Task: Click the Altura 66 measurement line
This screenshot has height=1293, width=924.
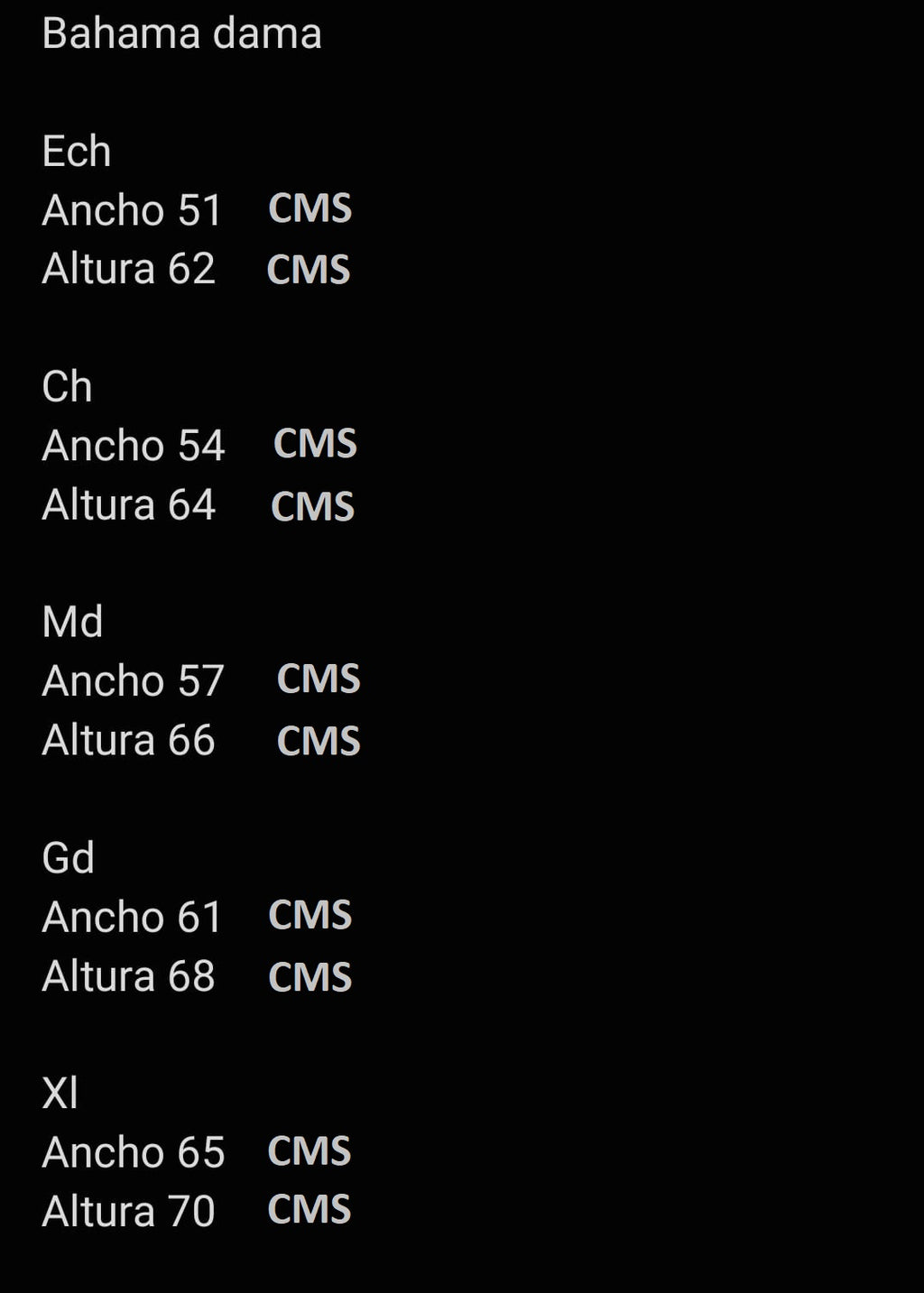Action: (129, 740)
